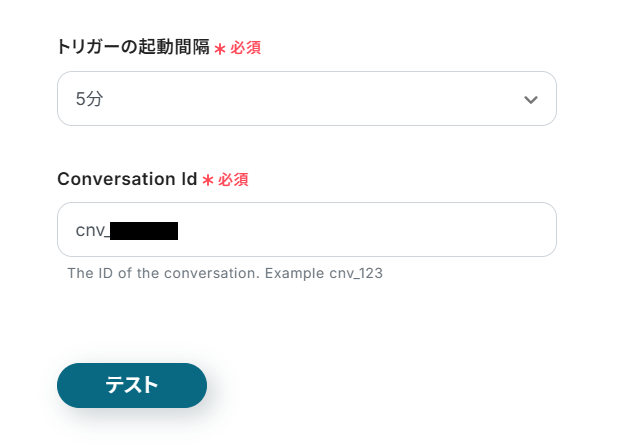Open the トリガーの起動間隔 dropdown
The image size is (620, 445).
(x=306, y=99)
